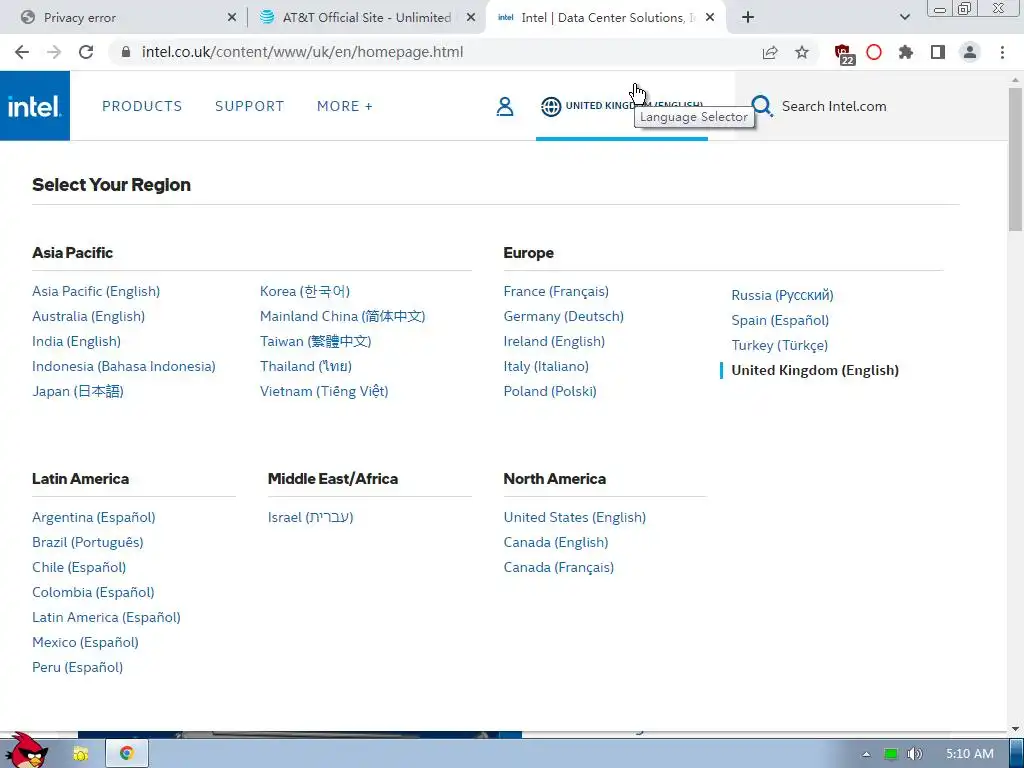
Task: Open the PRODUCTS menu
Action: 142,106
